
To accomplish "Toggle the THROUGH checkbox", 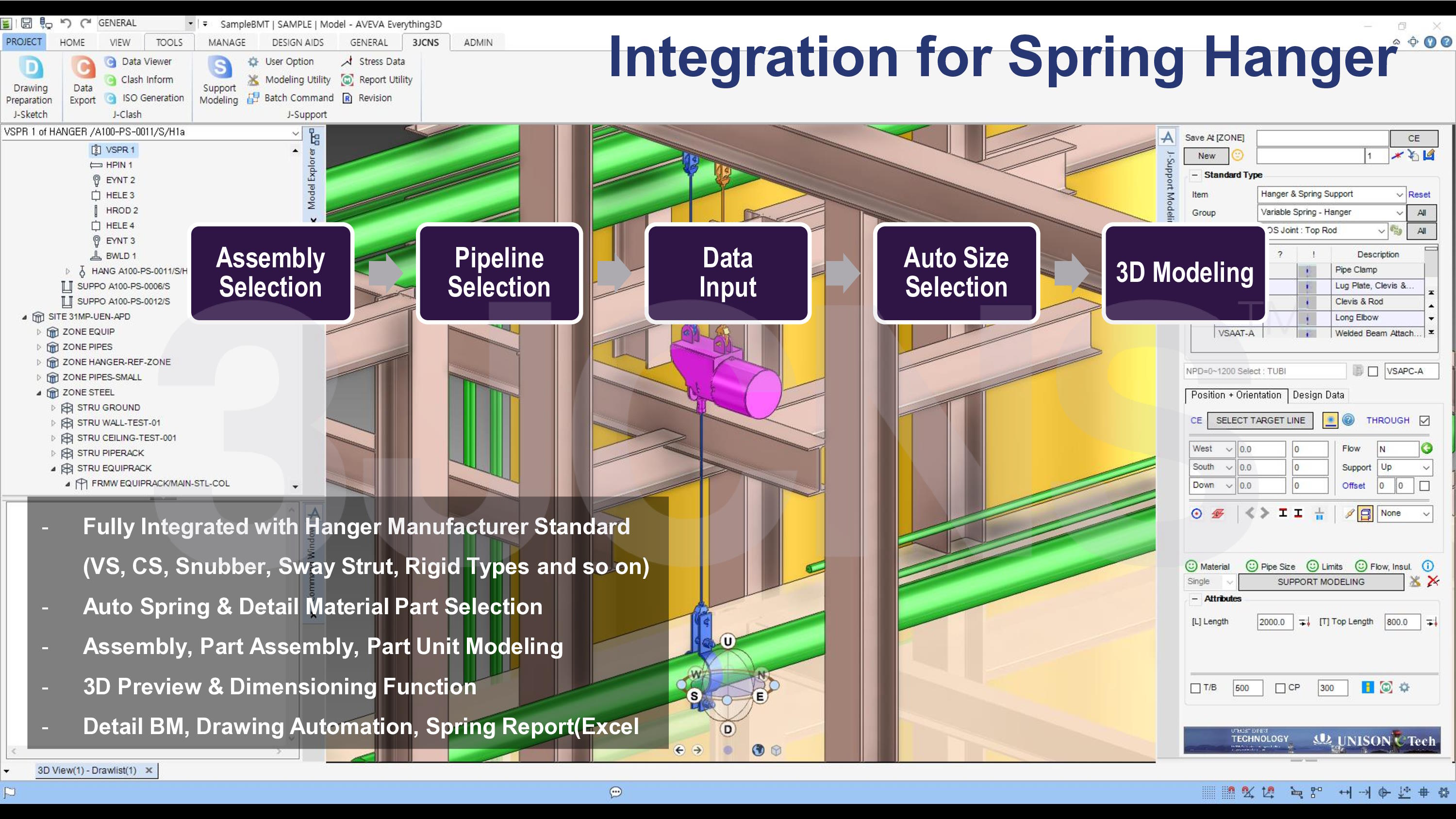I will pyautogui.click(x=1424, y=421).
